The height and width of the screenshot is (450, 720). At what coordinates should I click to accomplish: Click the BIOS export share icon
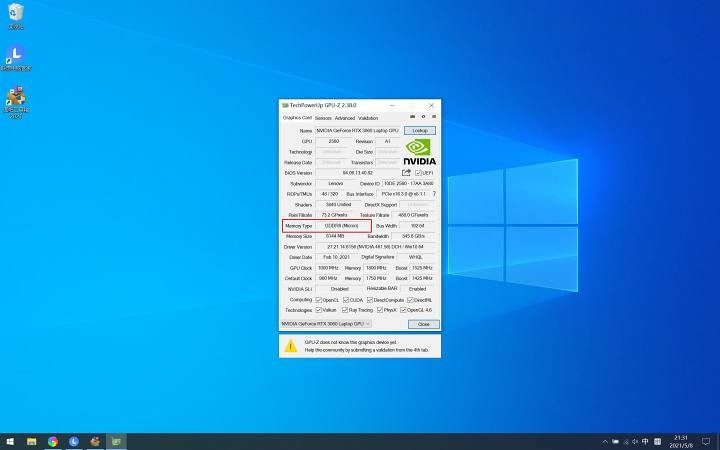[x=406, y=173]
